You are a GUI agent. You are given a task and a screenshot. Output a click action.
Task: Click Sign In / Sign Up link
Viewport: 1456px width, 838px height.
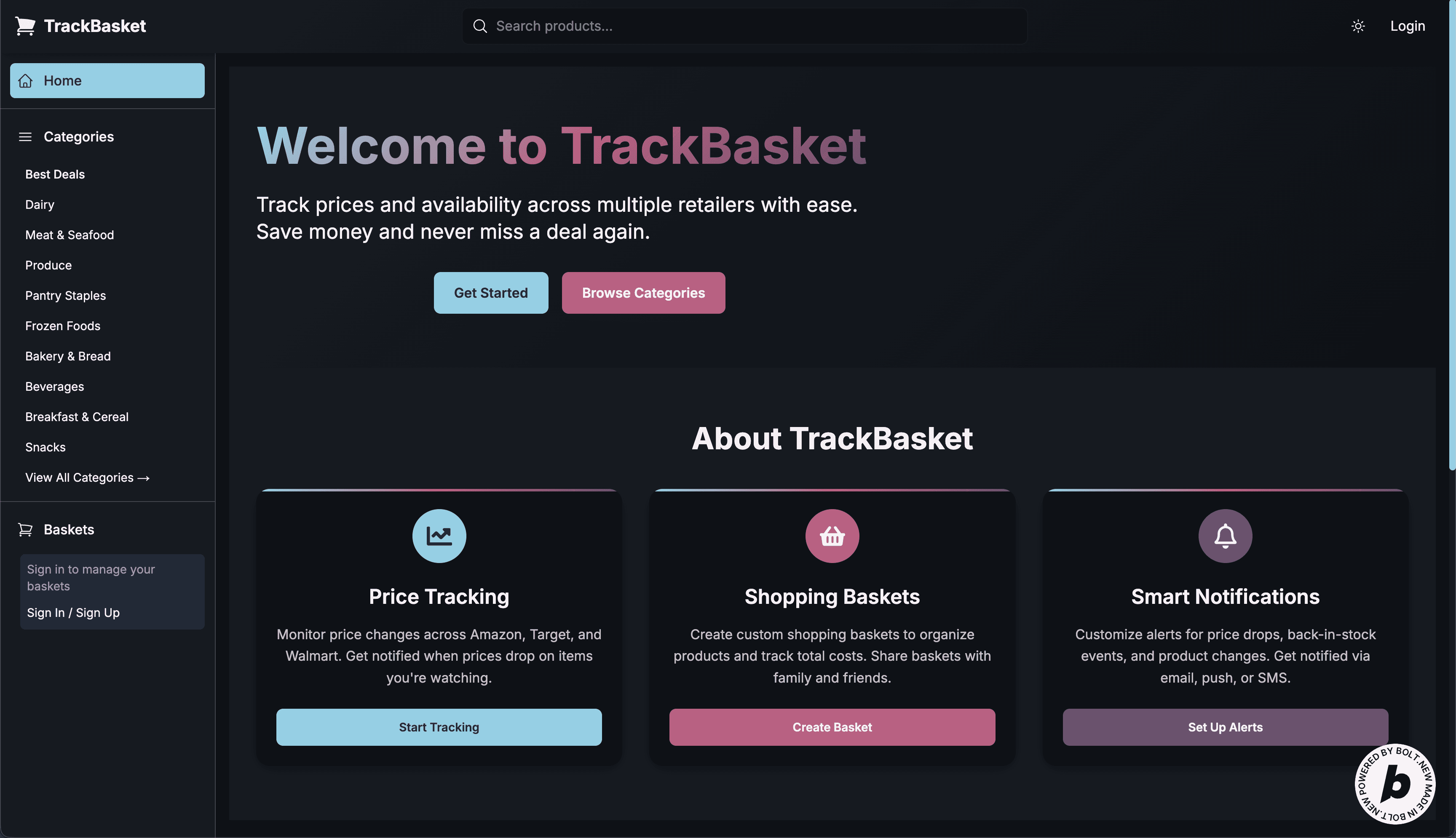tap(73, 613)
